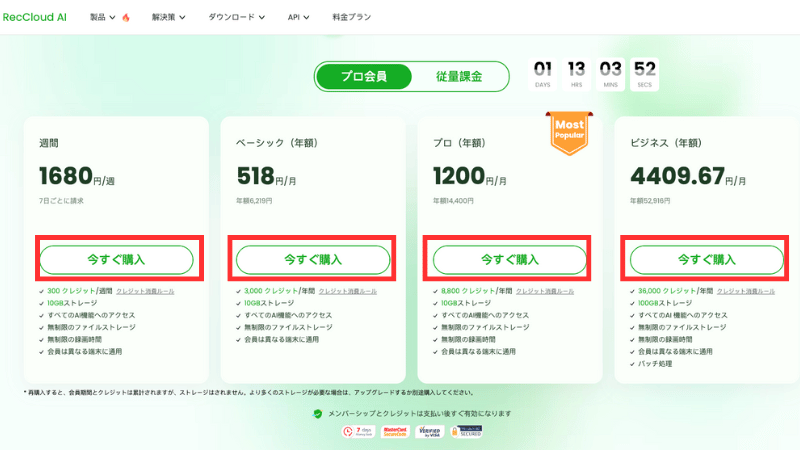The width and height of the screenshot is (800, 450).
Task: Expand the 解決策 menu
Action: point(168,17)
